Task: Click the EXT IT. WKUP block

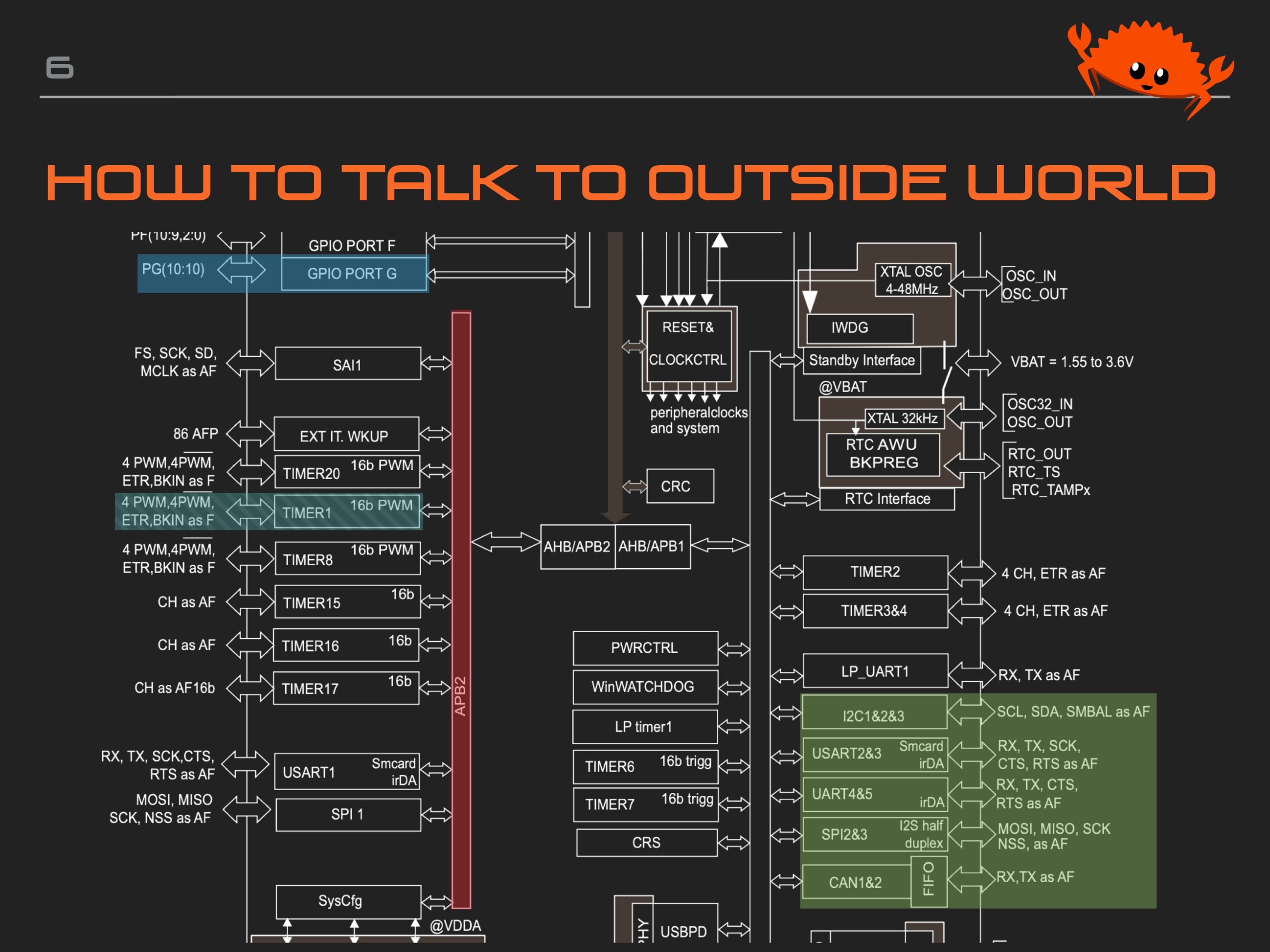Action: click(346, 434)
